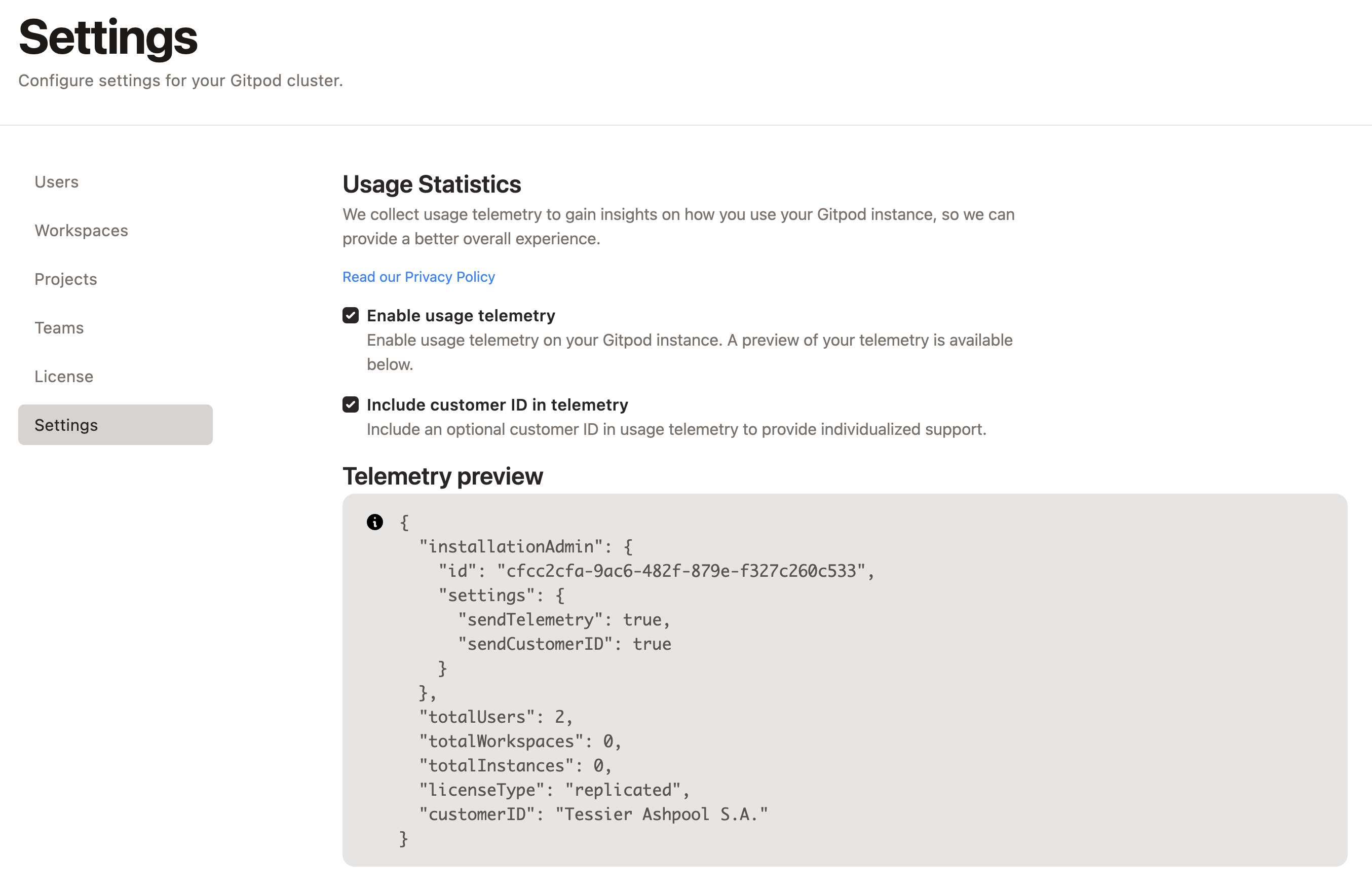
Task: Click the Telemetry preview heading
Action: point(443,476)
